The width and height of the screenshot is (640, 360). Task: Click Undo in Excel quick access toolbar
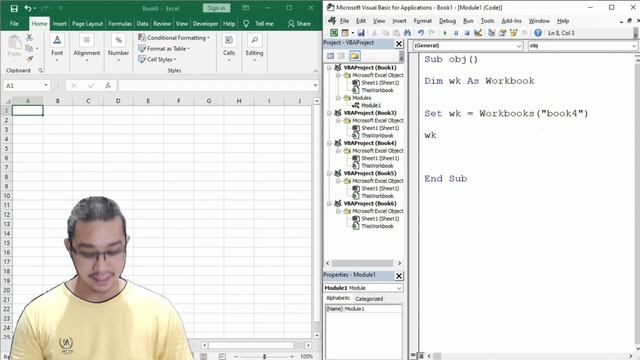[x=28, y=8]
